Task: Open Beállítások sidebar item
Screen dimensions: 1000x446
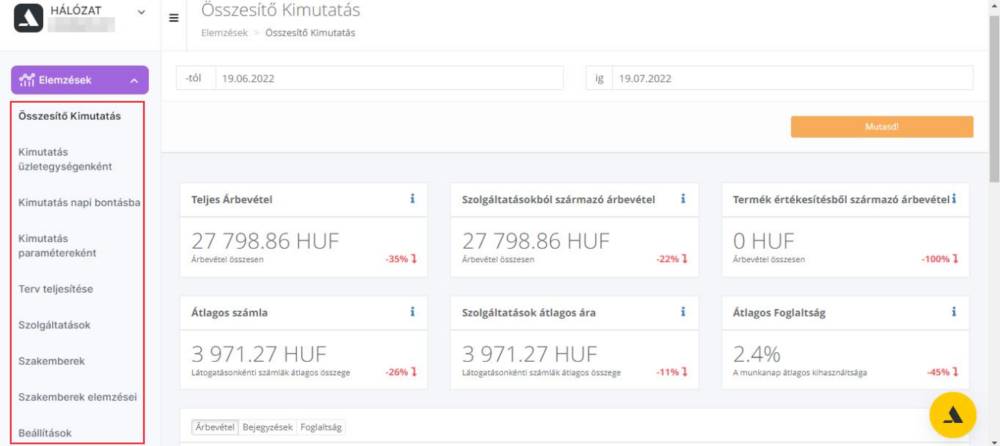Action: pos(45,433)
